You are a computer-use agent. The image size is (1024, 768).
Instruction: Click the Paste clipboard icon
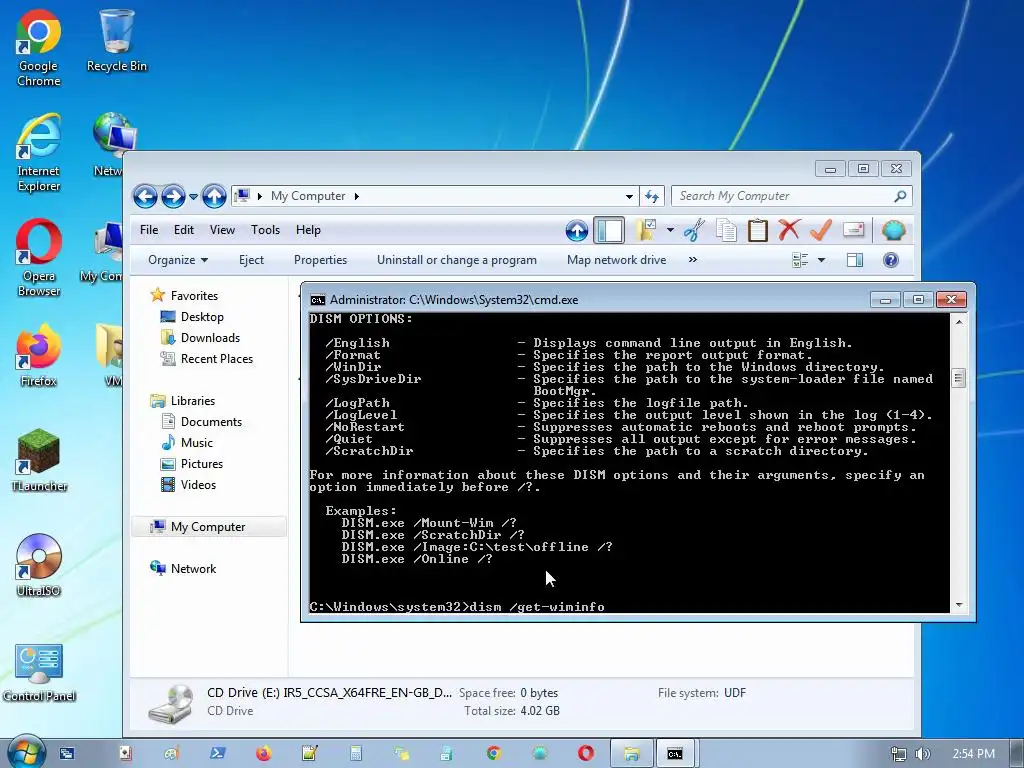click(758, 230)
